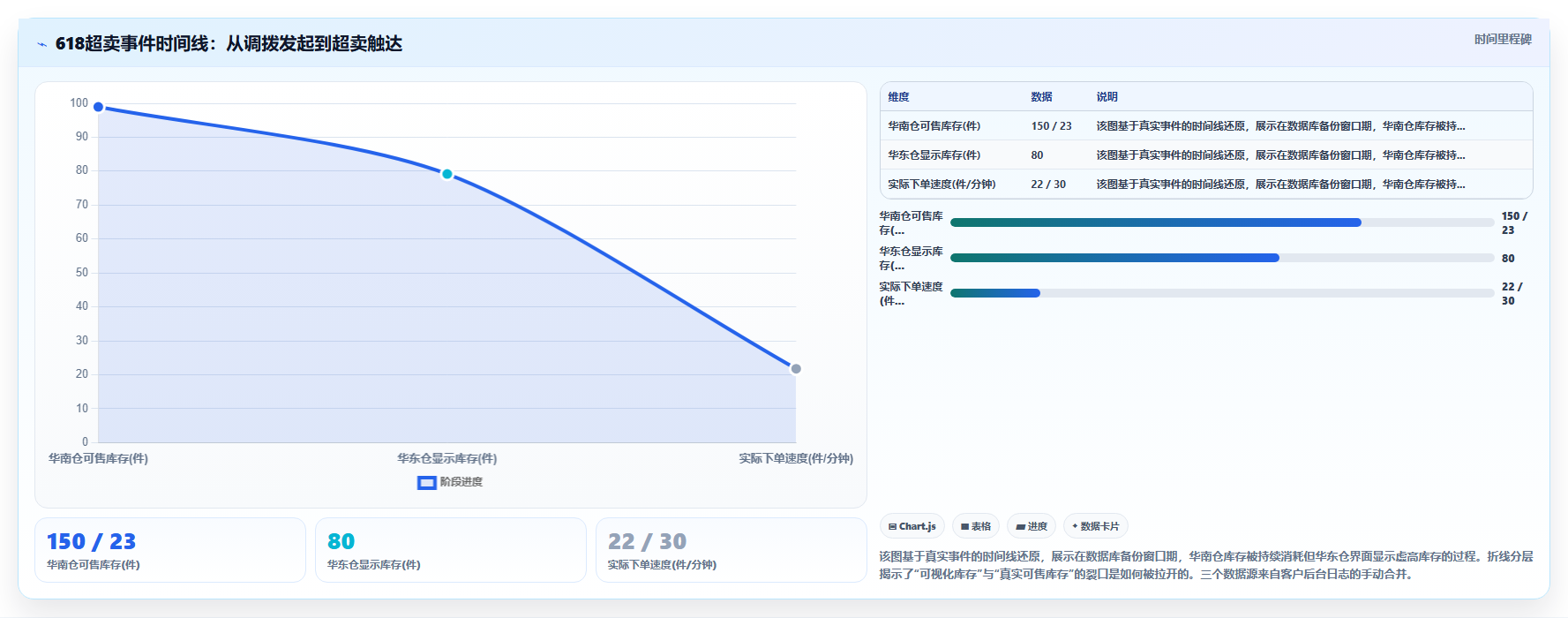Click the 150 / 23 value beside the first progress bar
The width and height of the screenshot is (1568, 618).
(1514, 222)
